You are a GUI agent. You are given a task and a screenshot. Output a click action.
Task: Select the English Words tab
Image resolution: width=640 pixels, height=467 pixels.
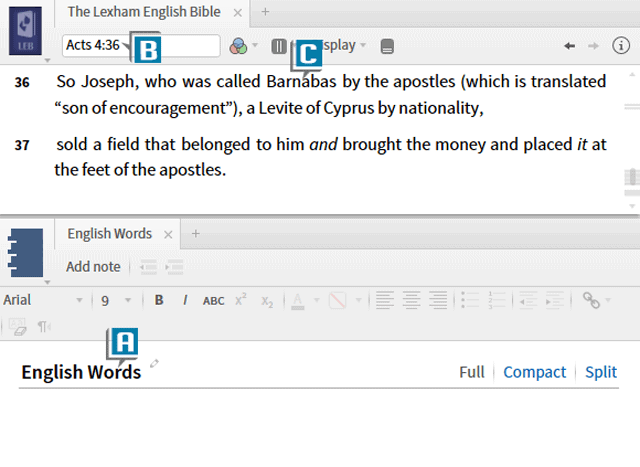109,234
